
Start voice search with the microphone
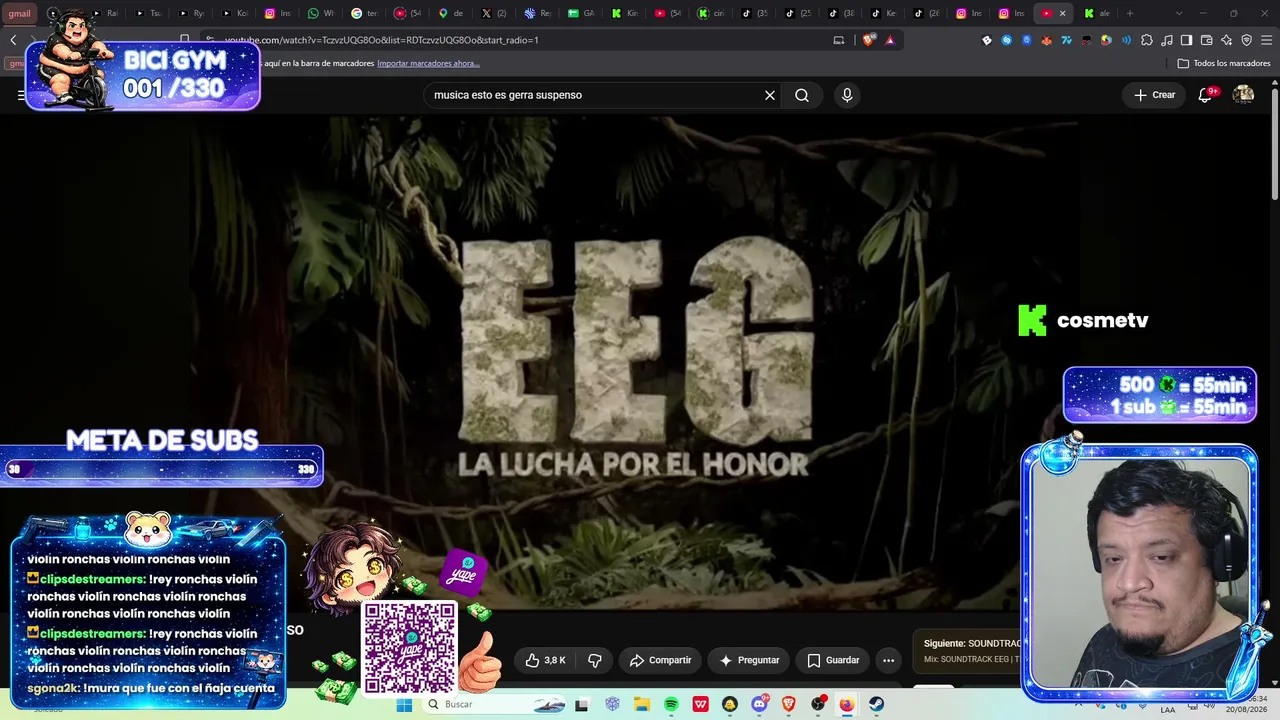(x=847, y=95)
